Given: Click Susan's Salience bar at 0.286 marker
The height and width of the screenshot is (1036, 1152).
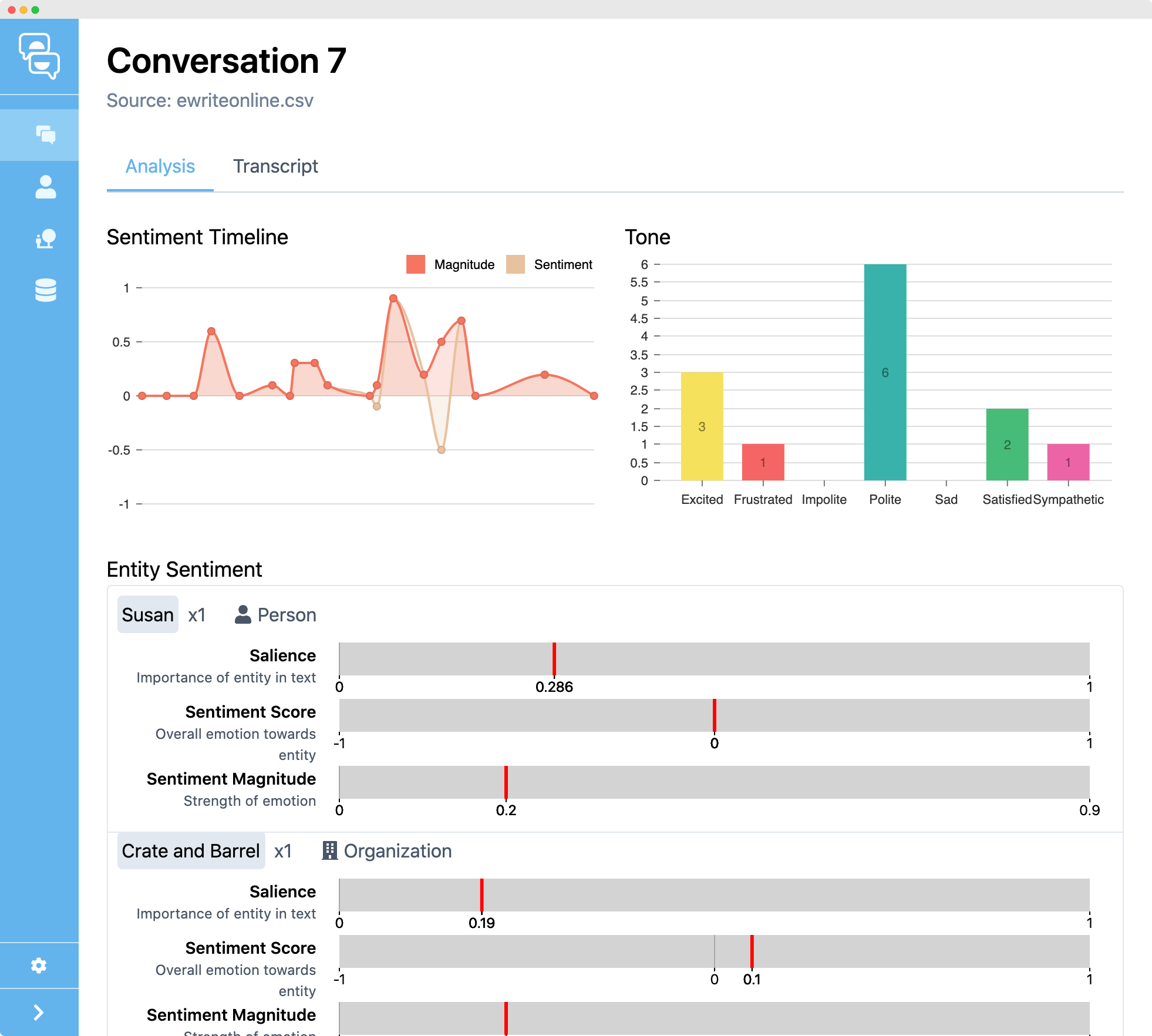Looking at the screenshot, I should tap(554, 659).
